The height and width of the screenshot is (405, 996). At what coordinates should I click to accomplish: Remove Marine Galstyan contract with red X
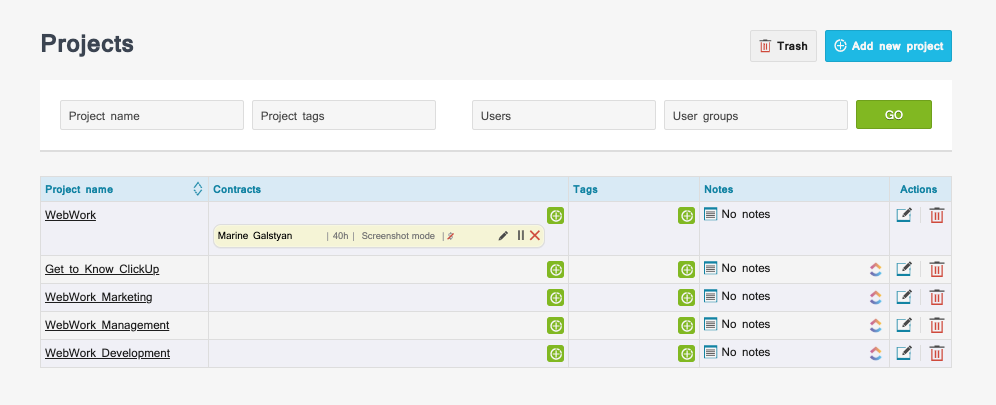[535, 236]
